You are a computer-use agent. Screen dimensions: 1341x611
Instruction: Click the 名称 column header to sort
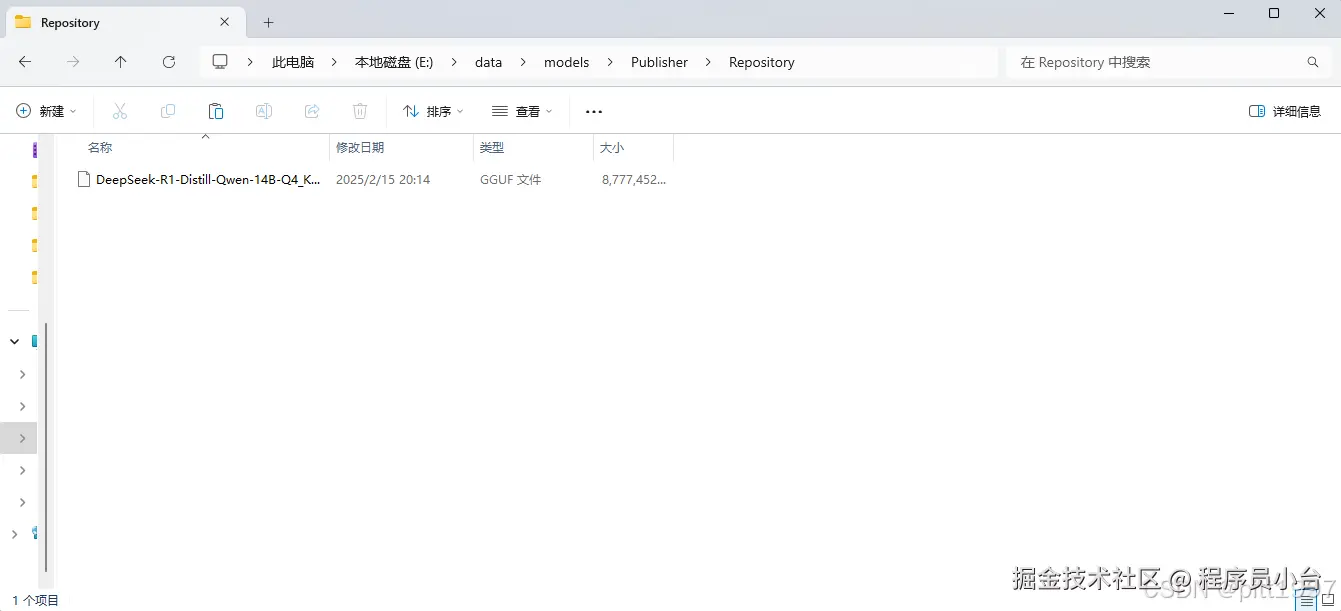(x=99, y=147)
